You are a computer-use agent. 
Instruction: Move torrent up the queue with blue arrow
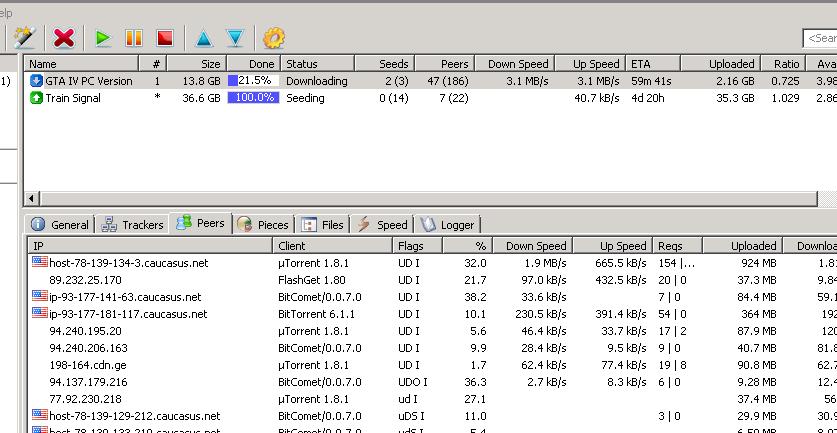(x=204, y=38)
